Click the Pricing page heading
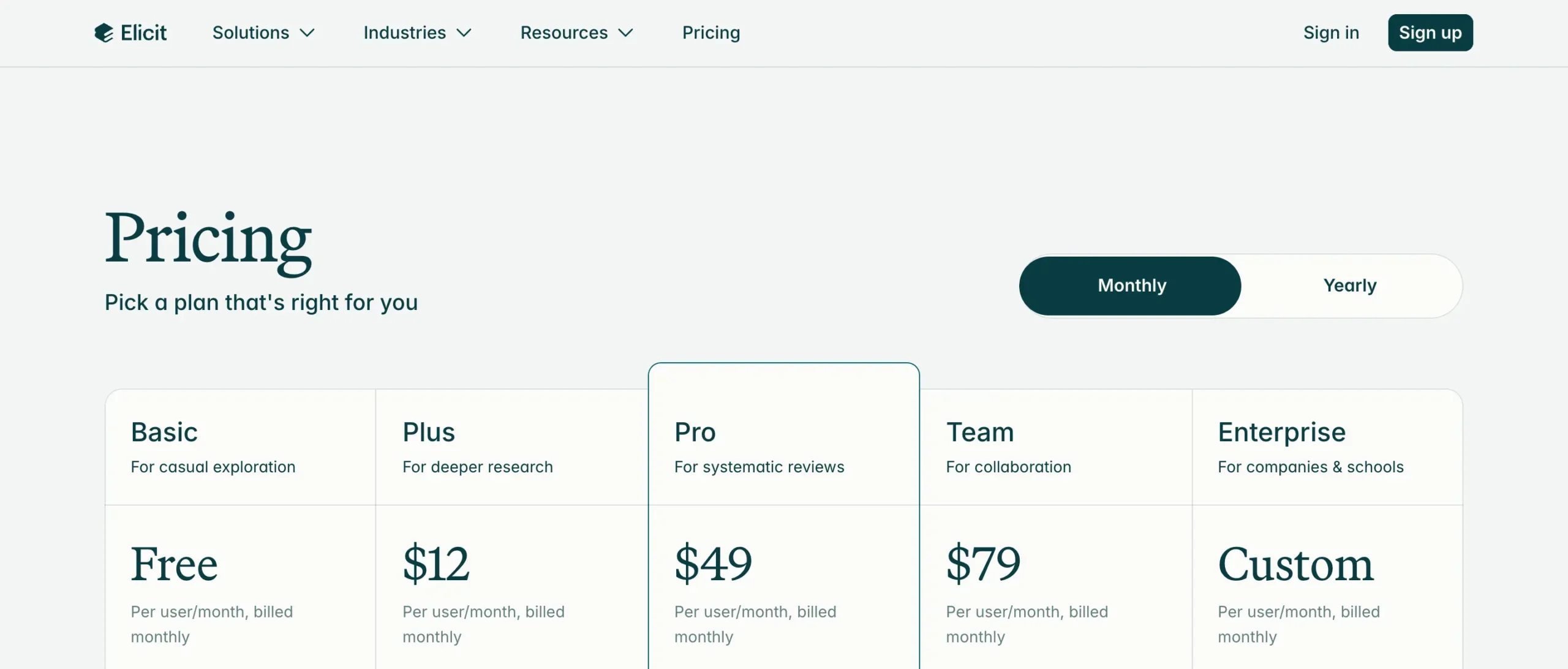1568x669 pixels. pyautogui.click(x=208, y=241)
